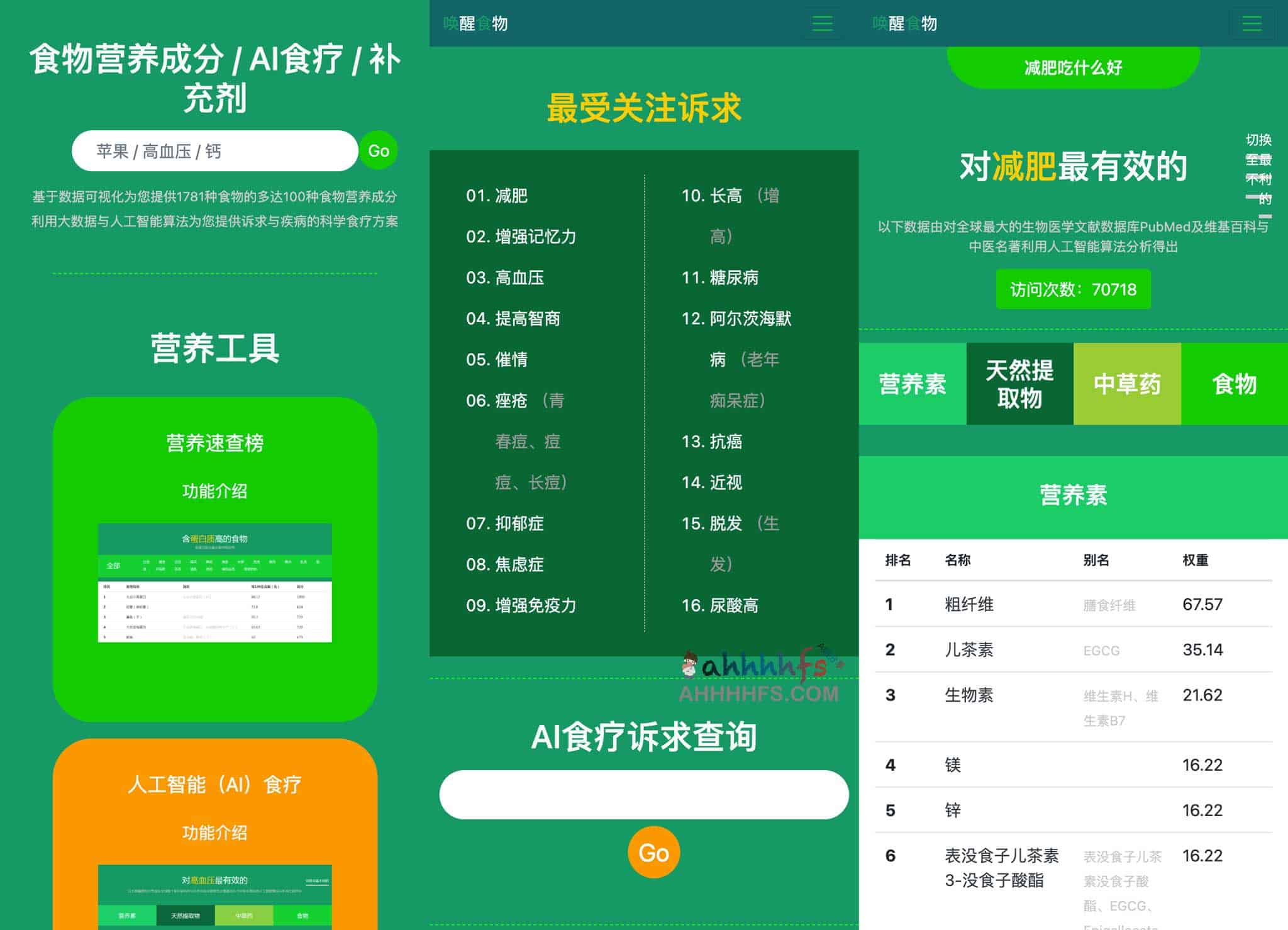
Task: Open the hamburger navigation menu in the center panel
Action: click(x=823, y=23)
